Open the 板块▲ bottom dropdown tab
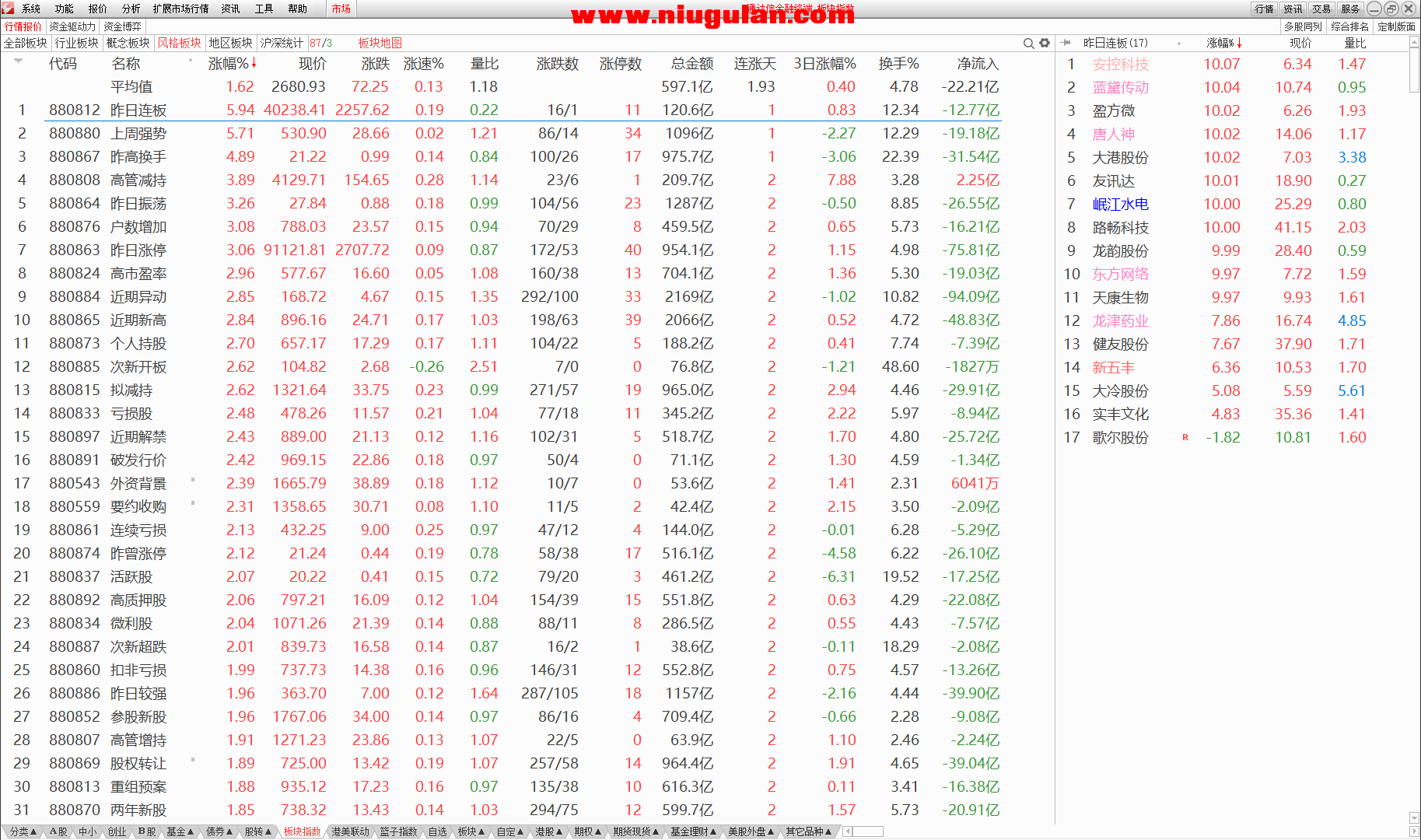Screen dimensions: 1421x840 point(471,831)
